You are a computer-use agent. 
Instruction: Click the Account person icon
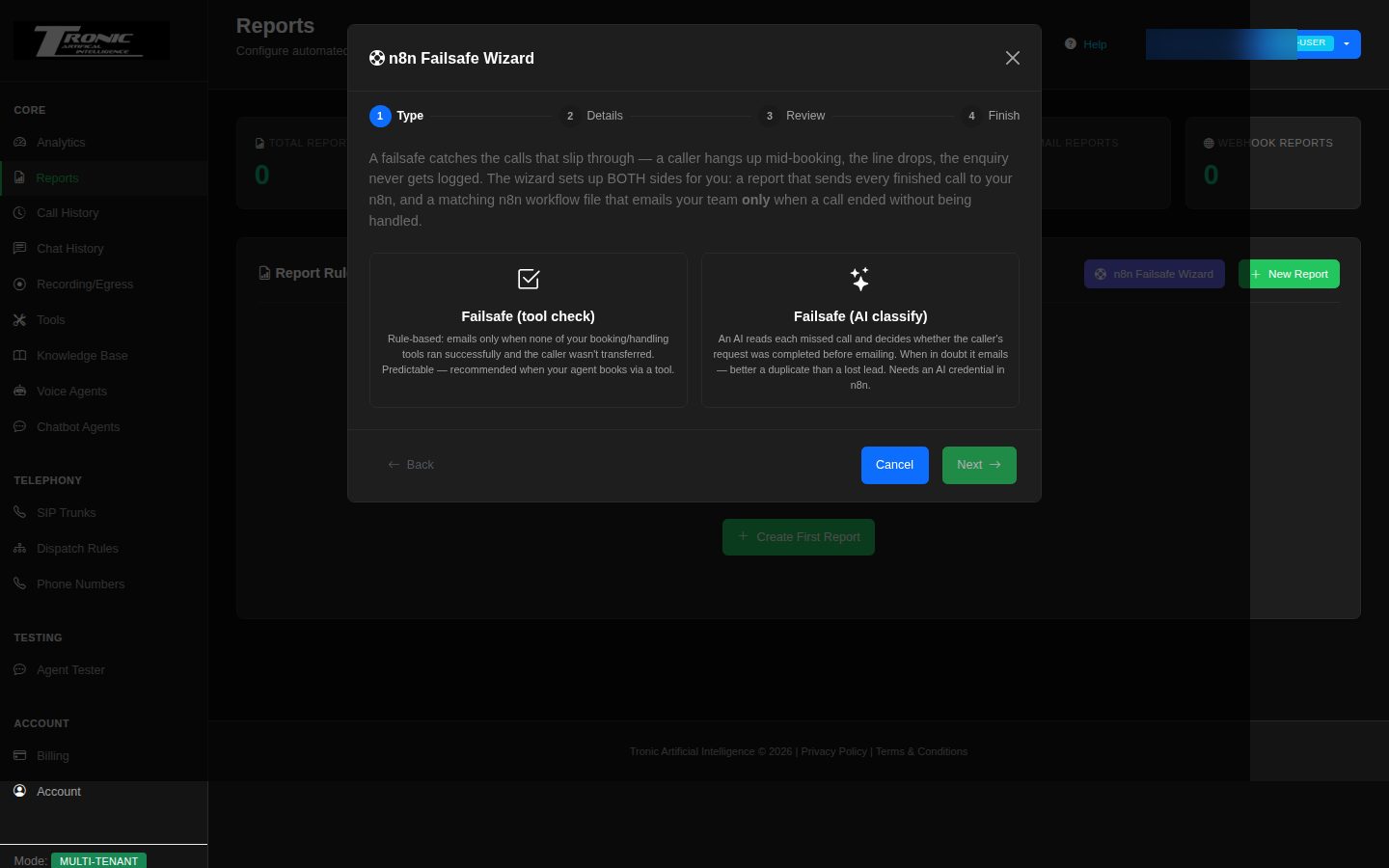(x=19, y=792)
